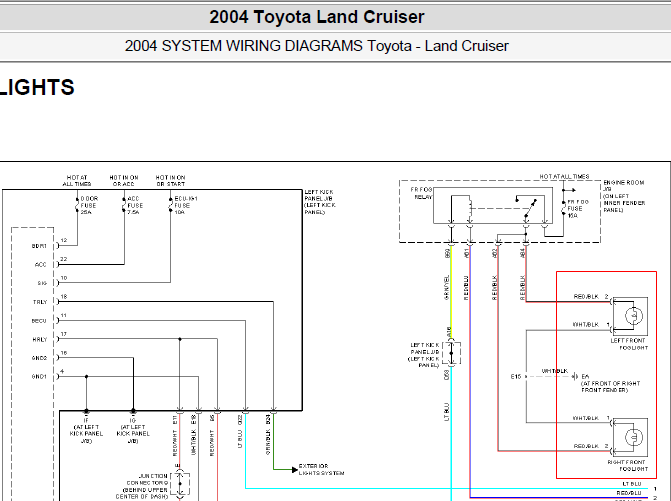Click the dashed J/B connector symbol beside the mid-diagram LEFT KICK PANEL J/B label
The height and width of the screenshot is (501, 671).
coord(451,353)
